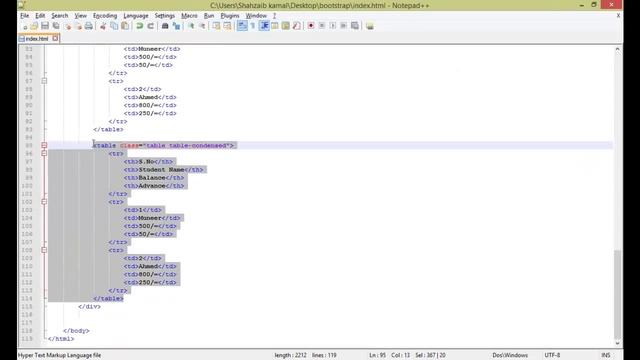Click the Redo toolbar icon
640x360 pixels.
(151, 26)
